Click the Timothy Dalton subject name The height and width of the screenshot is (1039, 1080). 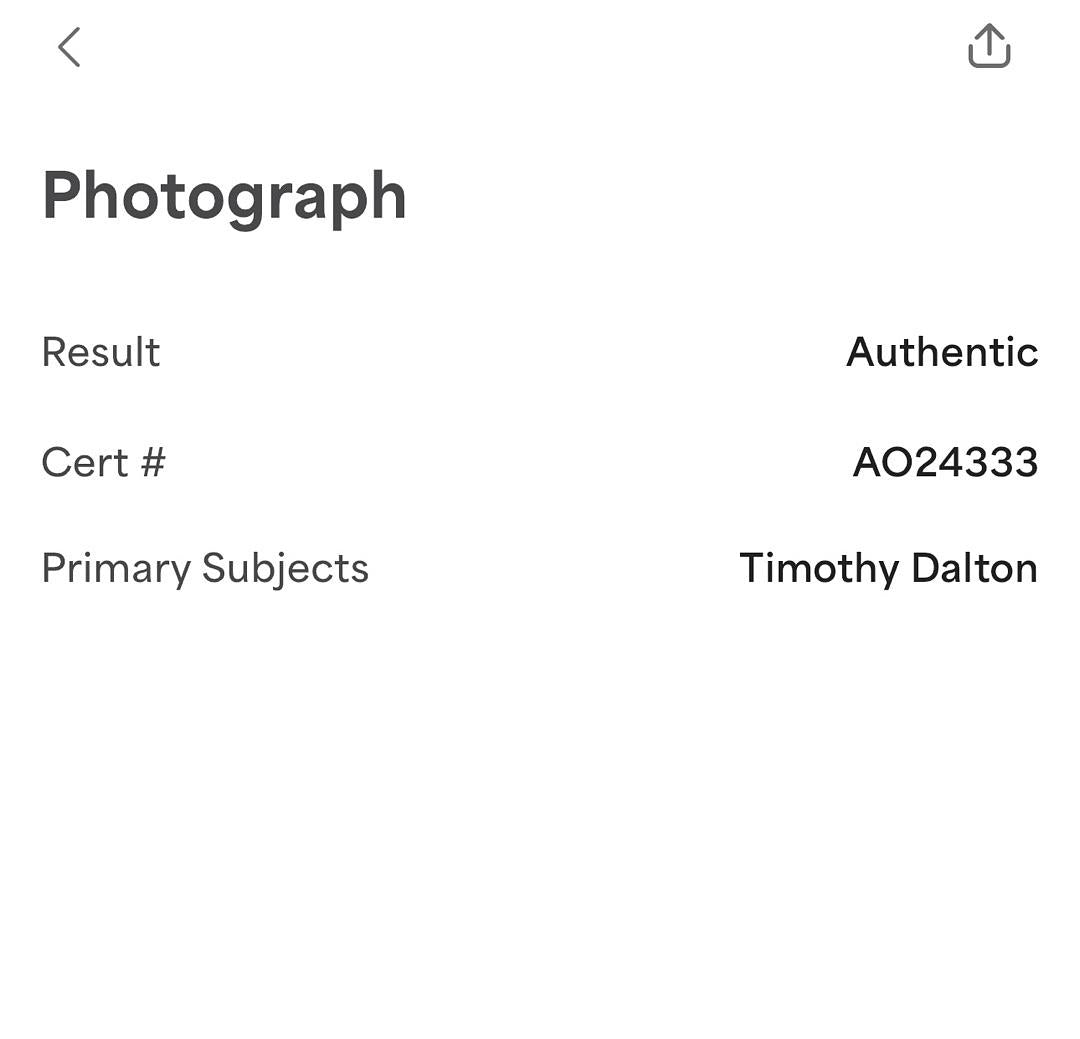click(888, 568)
